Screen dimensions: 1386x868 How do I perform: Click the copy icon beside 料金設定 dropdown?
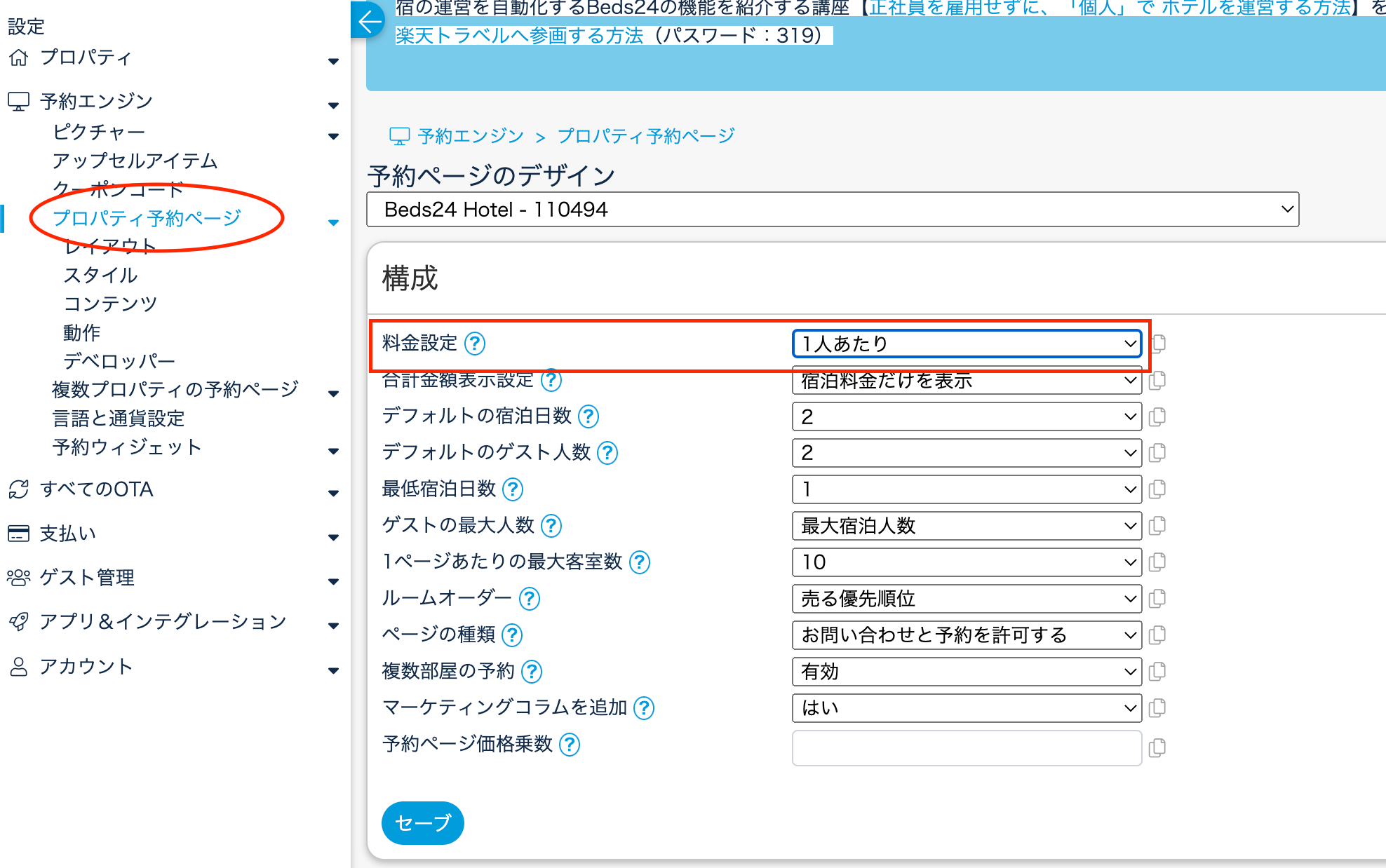1158,344
